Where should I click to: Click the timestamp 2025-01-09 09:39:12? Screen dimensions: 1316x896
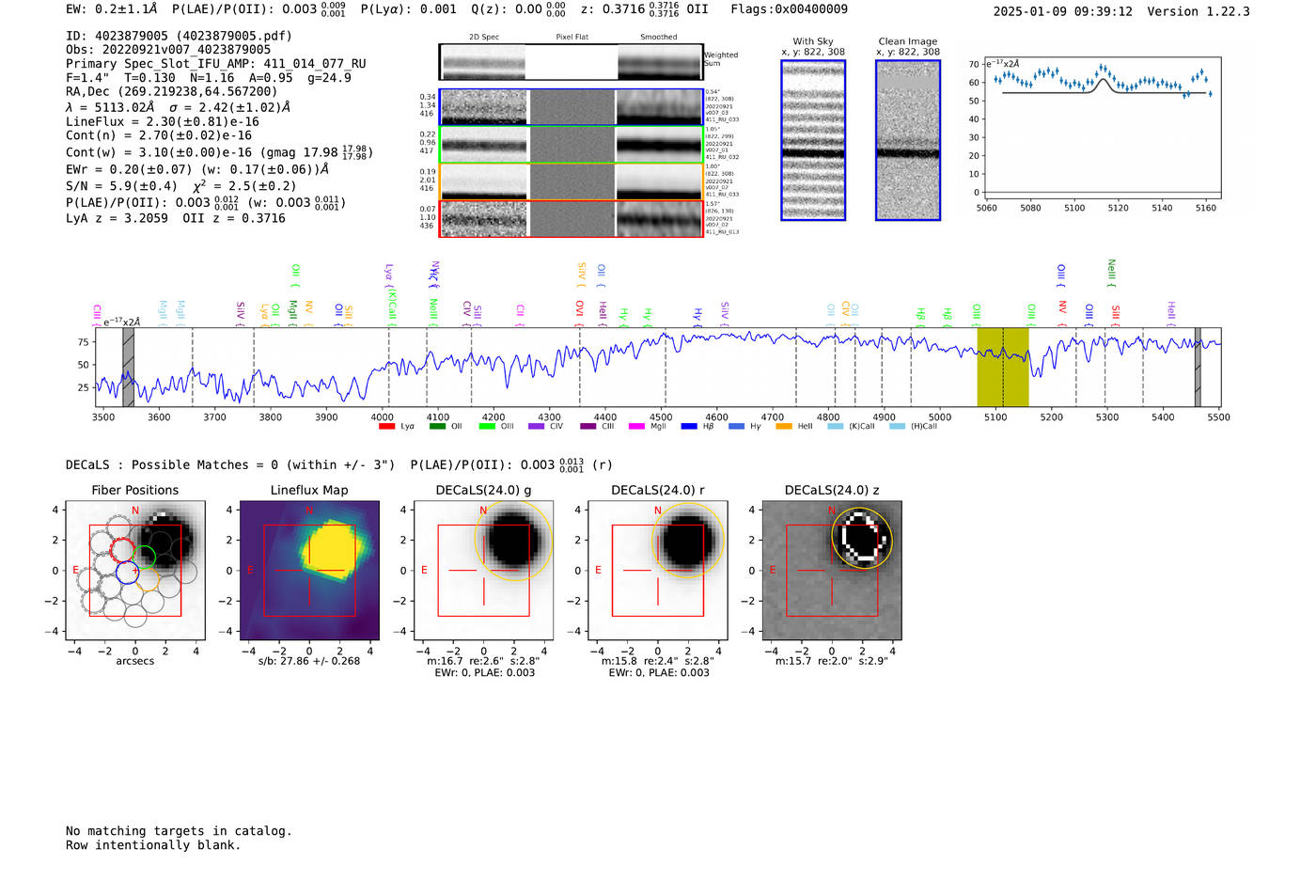(x=1063, y=11)
